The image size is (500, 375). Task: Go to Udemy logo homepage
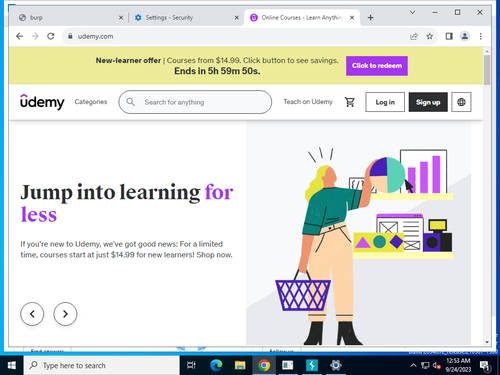pos(42,102)
